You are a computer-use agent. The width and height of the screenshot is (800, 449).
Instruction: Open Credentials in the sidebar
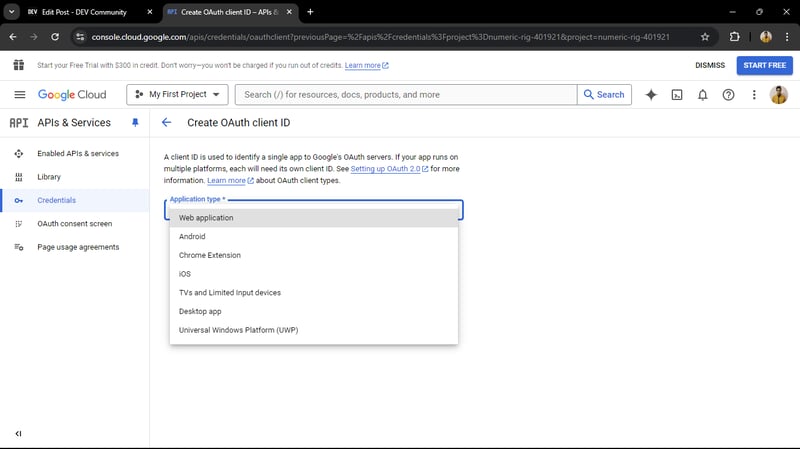74,201
